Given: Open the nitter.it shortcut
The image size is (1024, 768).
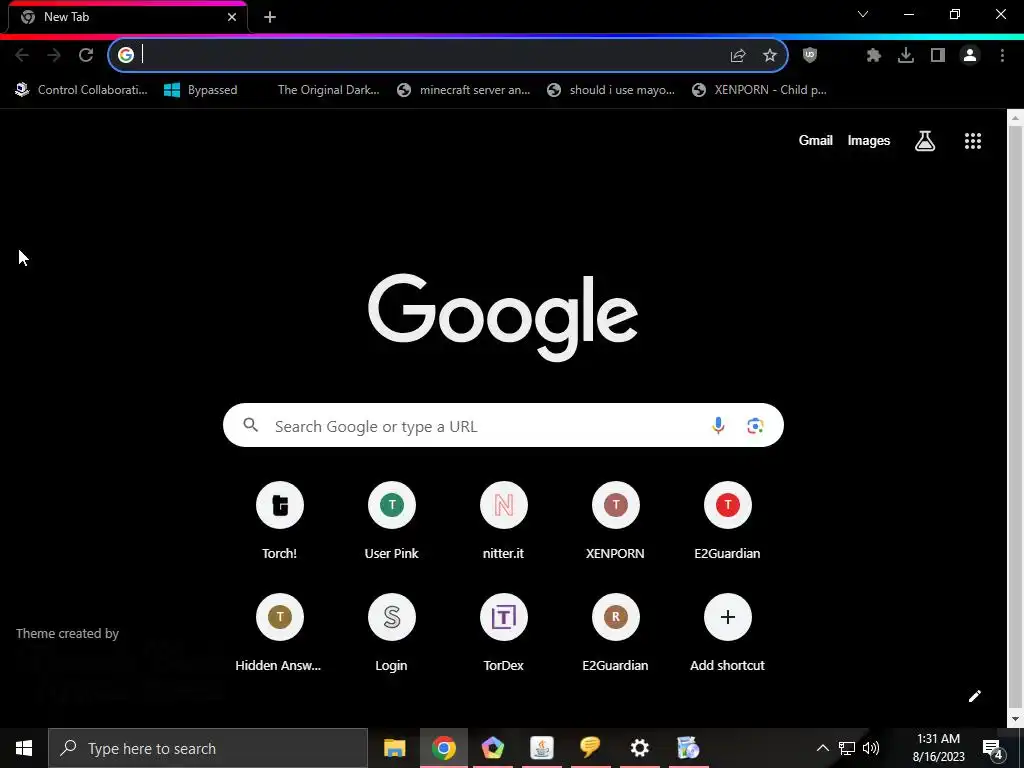Looking at the screenshot, I should pyautogui.click(x=504, y=520).
